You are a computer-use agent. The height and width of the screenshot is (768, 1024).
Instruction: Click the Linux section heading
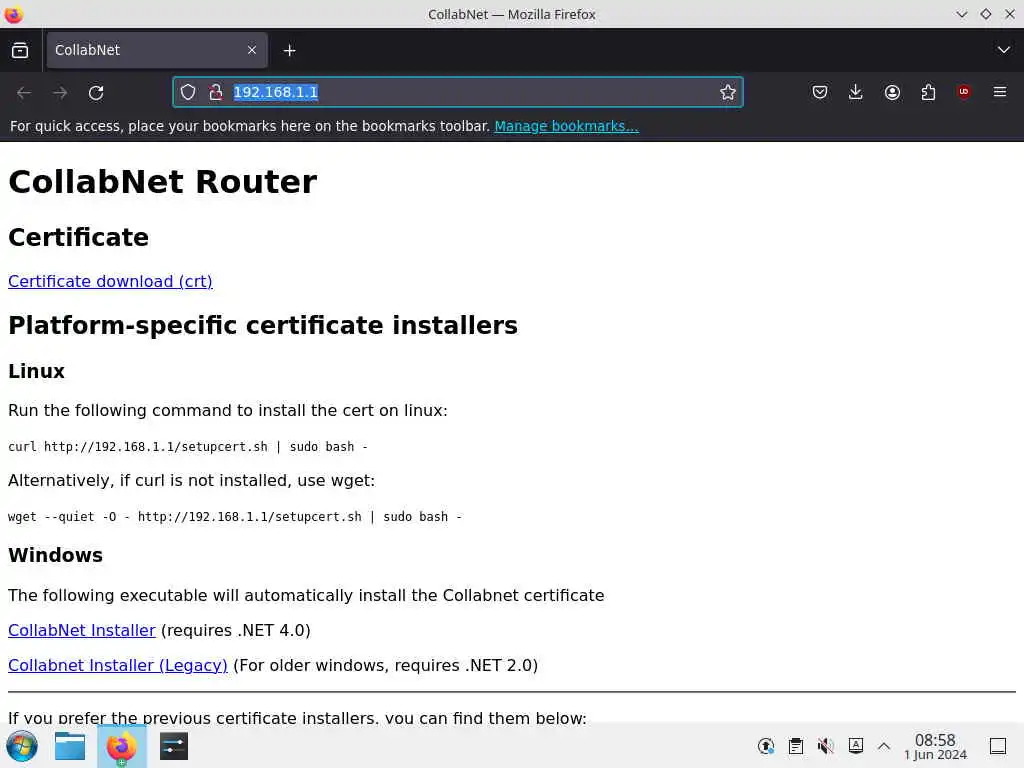point(37,371)
